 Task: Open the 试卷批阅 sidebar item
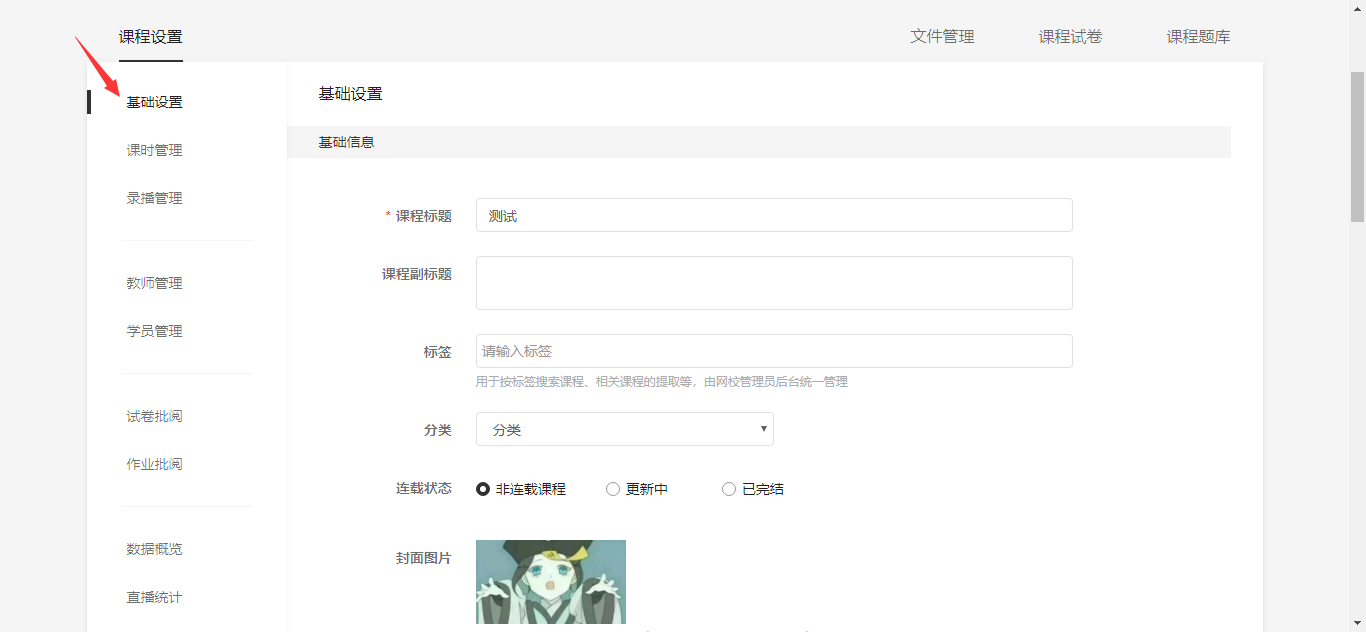coord(155,416)
